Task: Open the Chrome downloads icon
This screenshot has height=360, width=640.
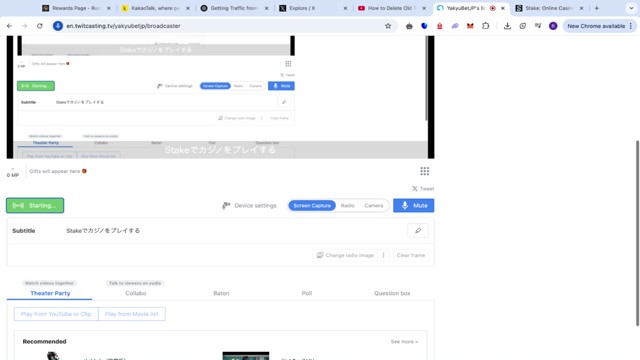Action: (507, 26)
